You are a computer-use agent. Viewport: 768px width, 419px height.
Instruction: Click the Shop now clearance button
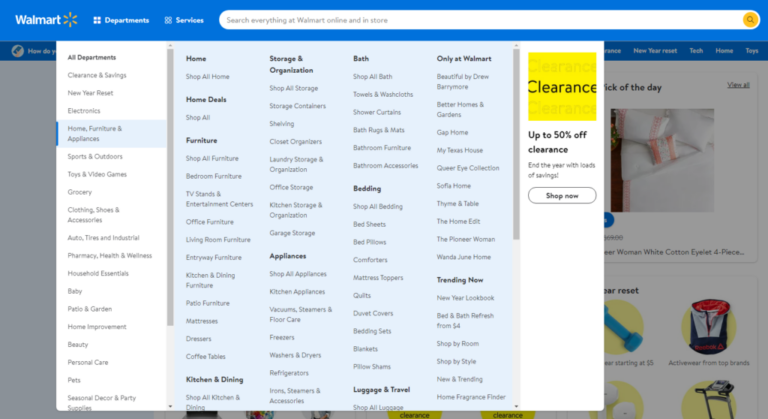pos(562,196)
